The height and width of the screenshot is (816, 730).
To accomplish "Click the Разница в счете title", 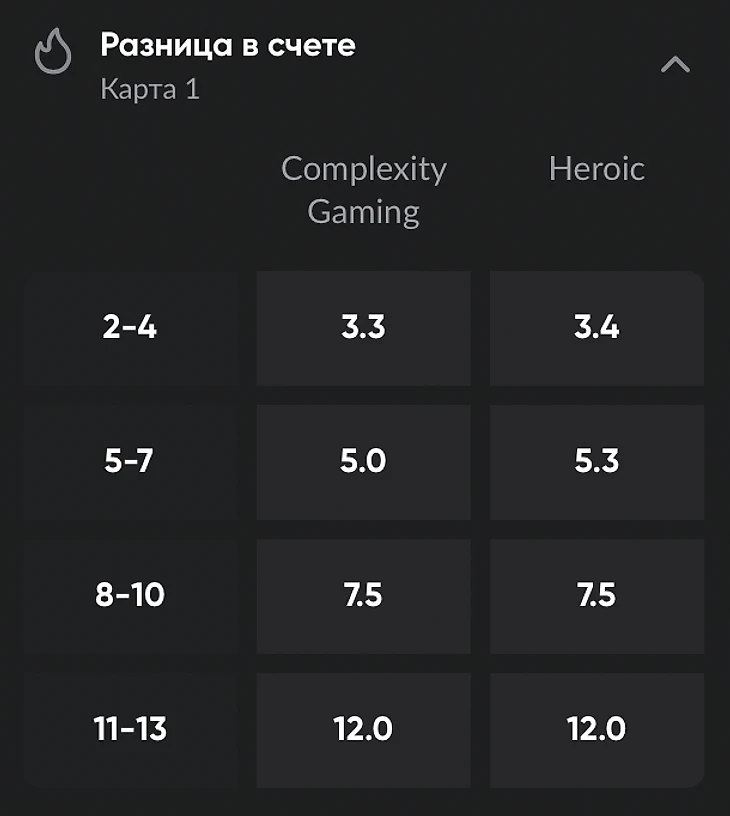I will [227, 45].
